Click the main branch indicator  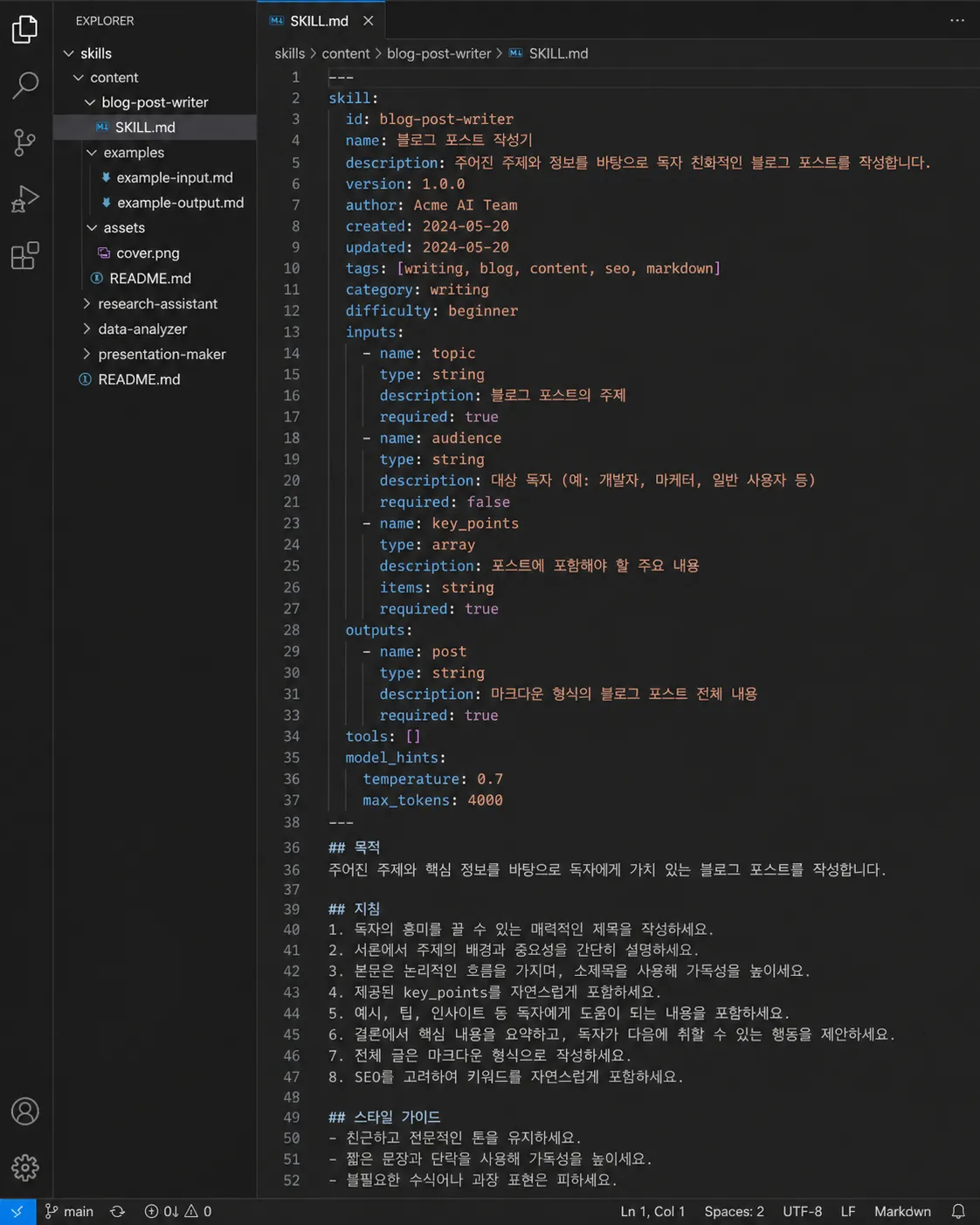pos(69,1211)
